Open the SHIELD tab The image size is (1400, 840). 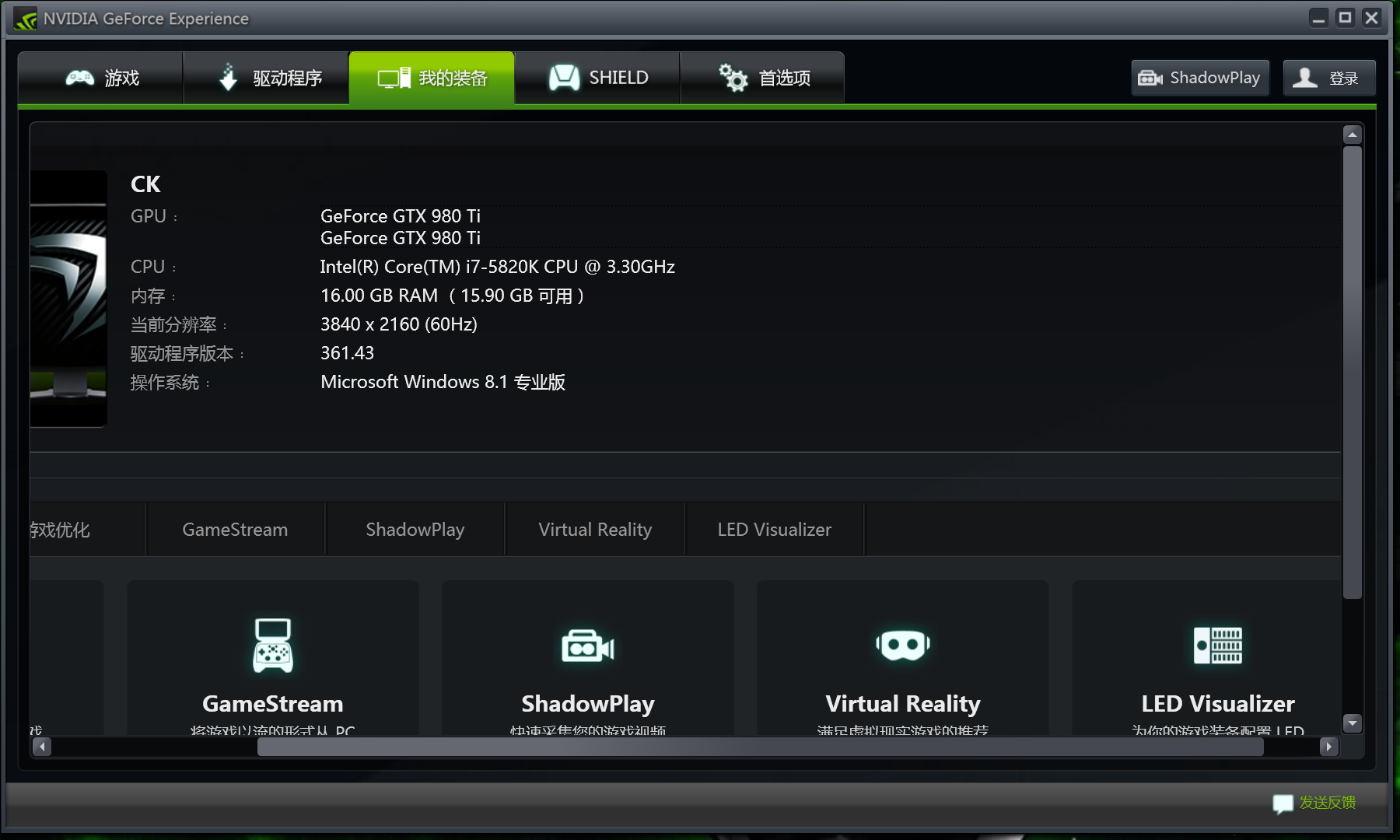click(x=597, y=78)
